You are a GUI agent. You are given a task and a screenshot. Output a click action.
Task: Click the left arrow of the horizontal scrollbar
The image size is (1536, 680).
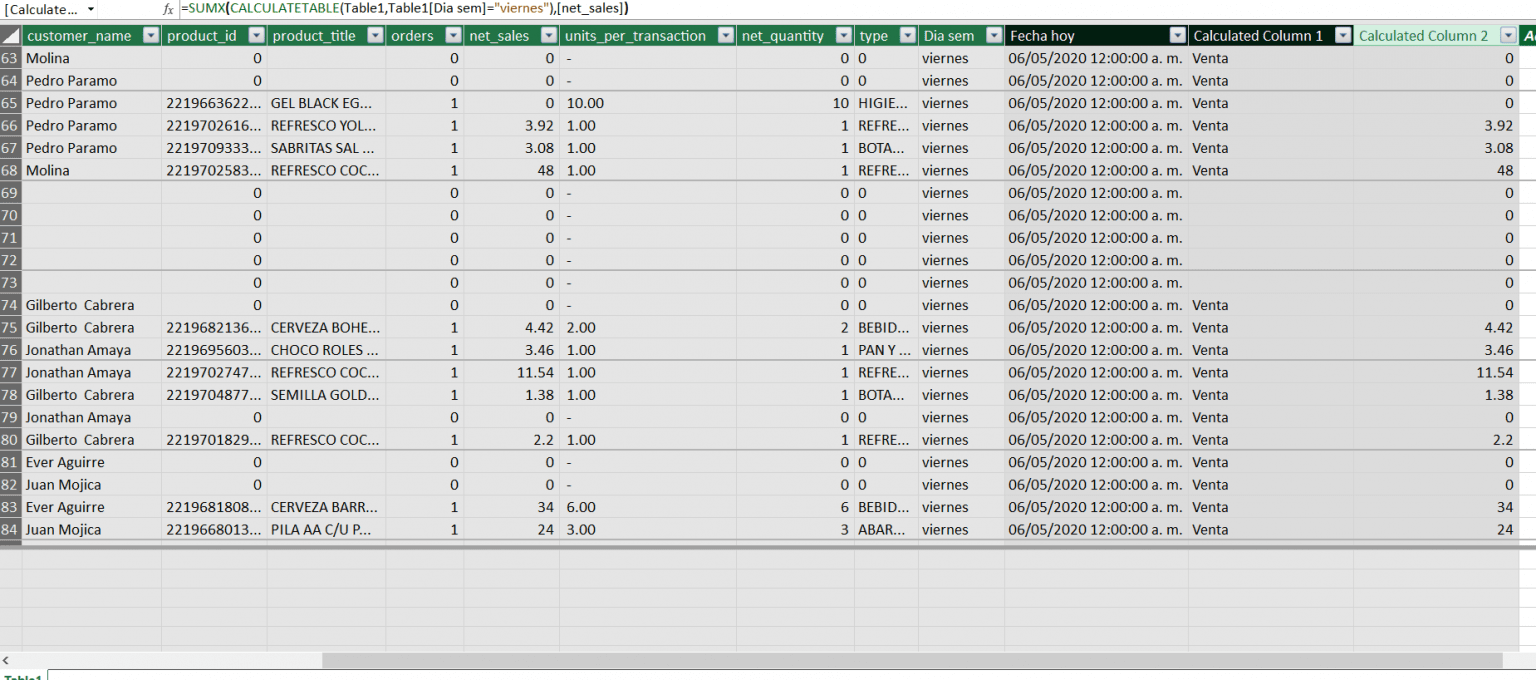[x=7, y=660]
